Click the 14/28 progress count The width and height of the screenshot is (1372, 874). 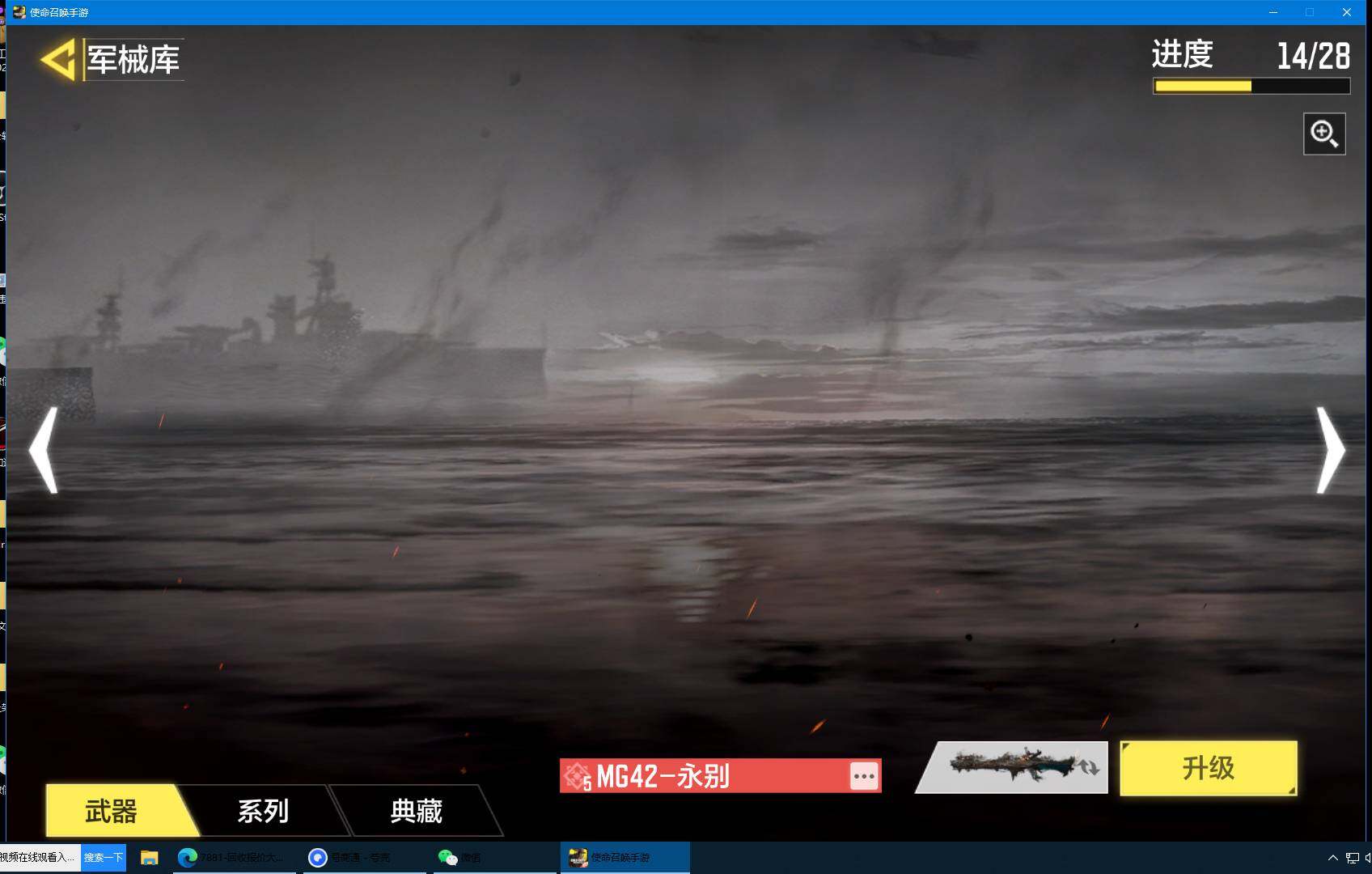(1314, 56)
